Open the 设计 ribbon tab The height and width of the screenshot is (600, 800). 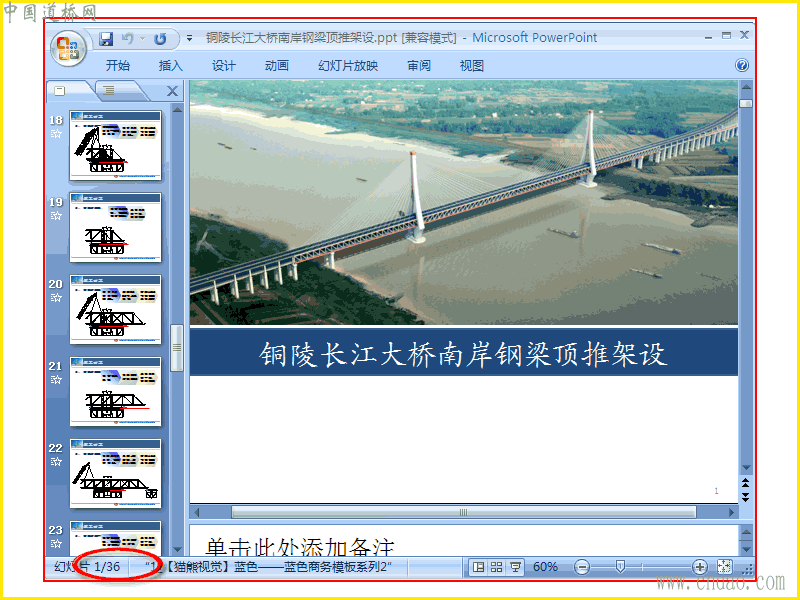point(223,65)
